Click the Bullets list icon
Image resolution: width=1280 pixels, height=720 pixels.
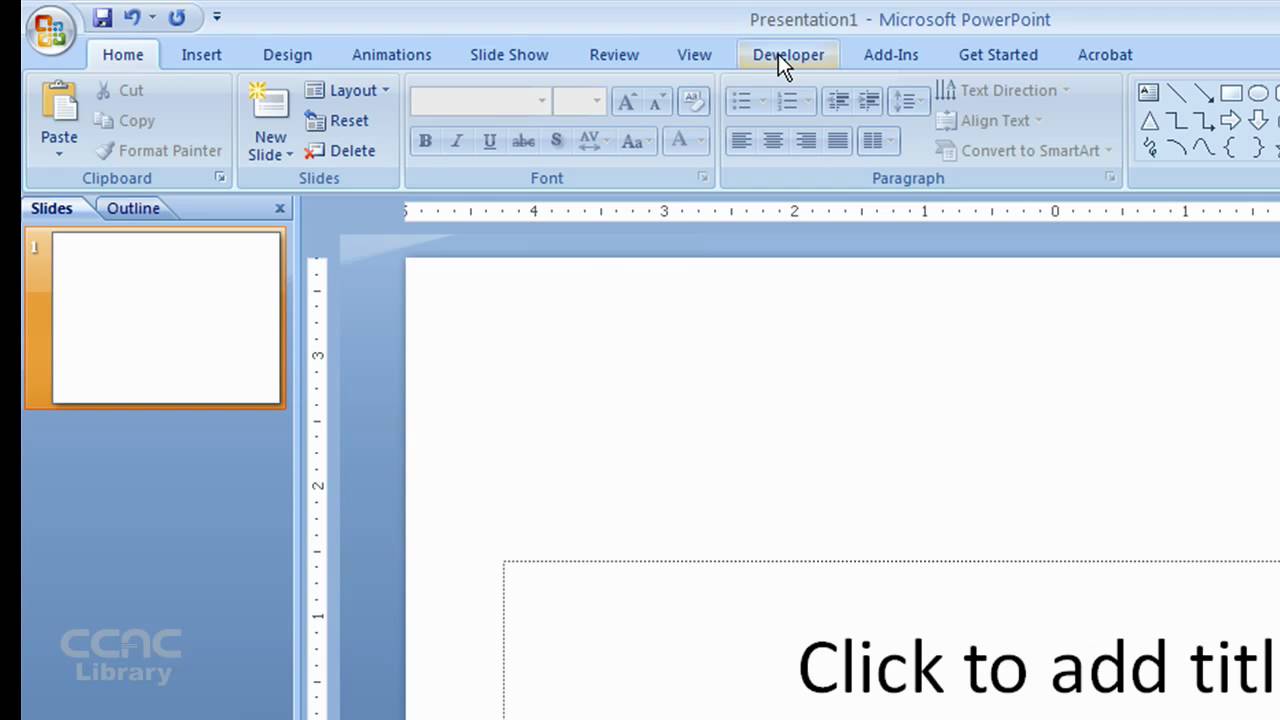(741, 101)
